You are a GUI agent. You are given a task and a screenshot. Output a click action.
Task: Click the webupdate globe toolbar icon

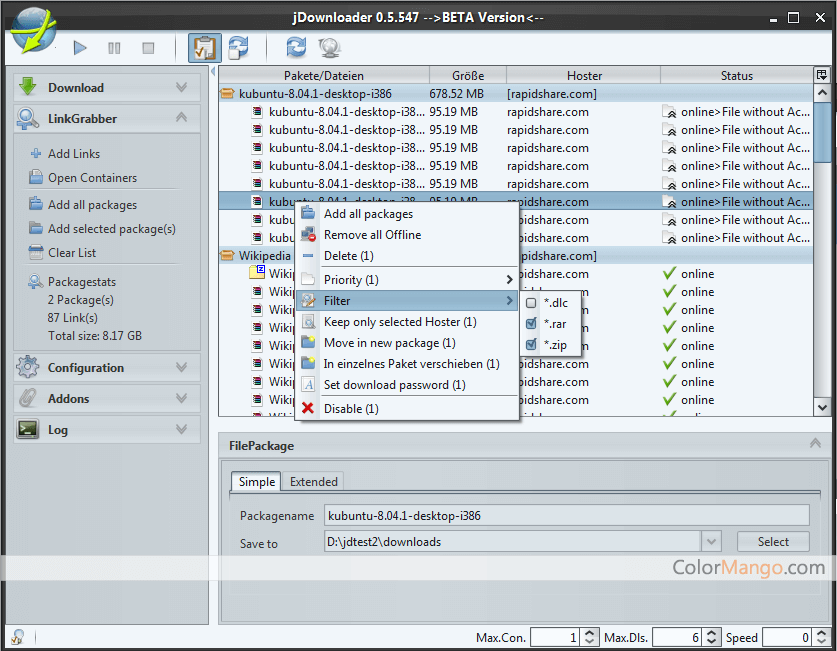(330, 47)
